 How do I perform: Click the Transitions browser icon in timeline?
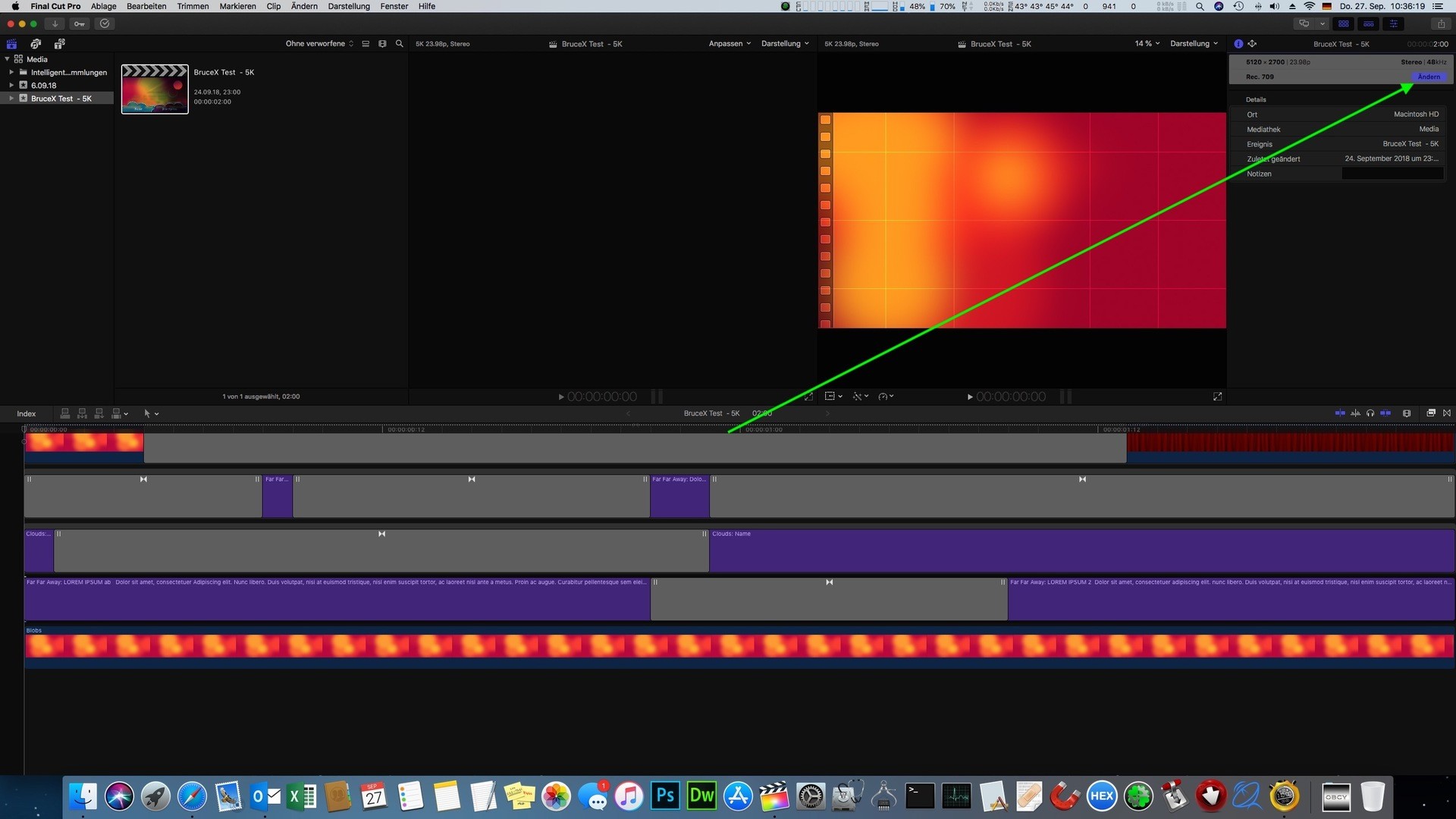coord(1447,413)
